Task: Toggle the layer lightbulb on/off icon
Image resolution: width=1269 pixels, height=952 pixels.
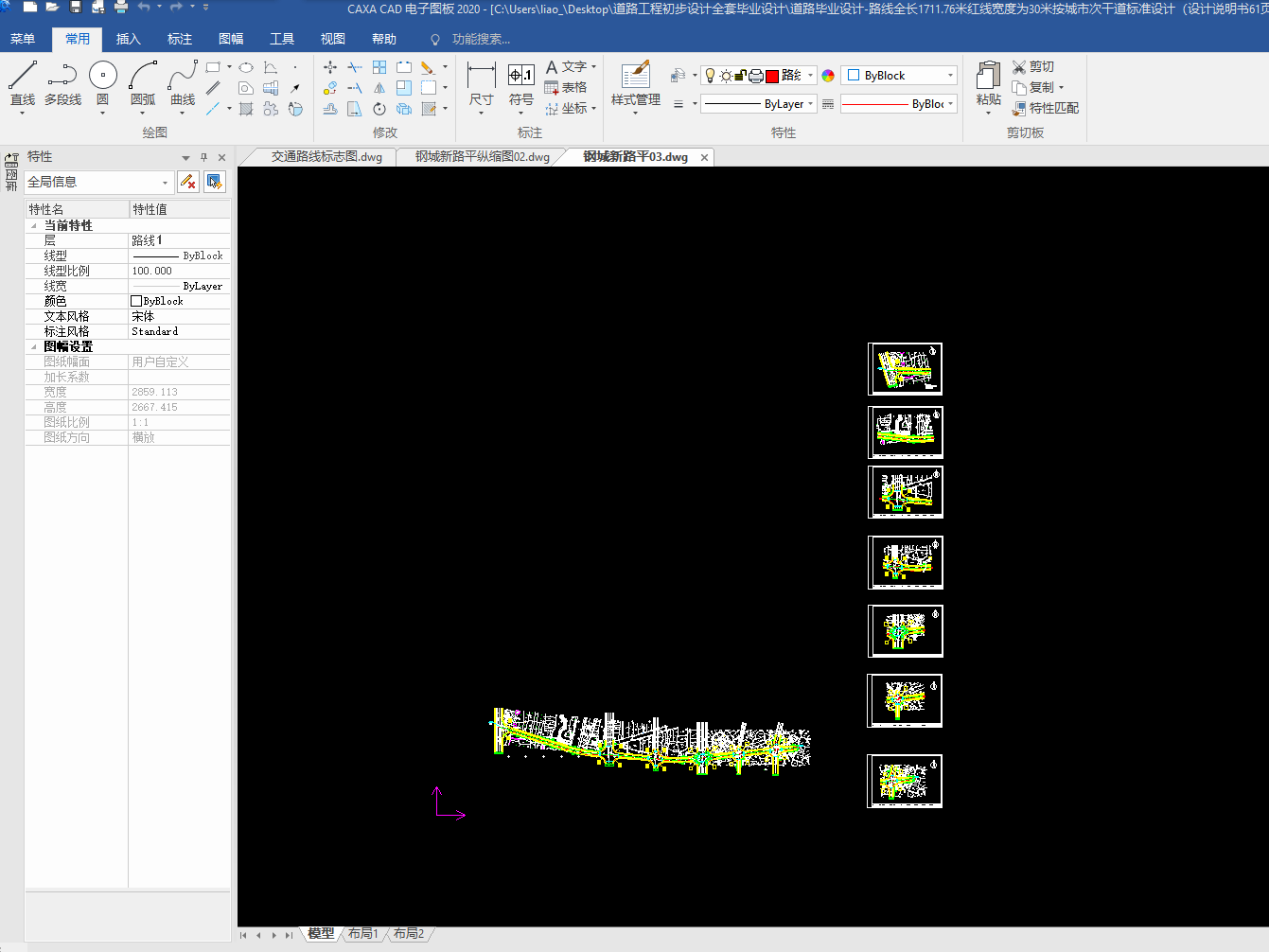Action: point(710,76)
